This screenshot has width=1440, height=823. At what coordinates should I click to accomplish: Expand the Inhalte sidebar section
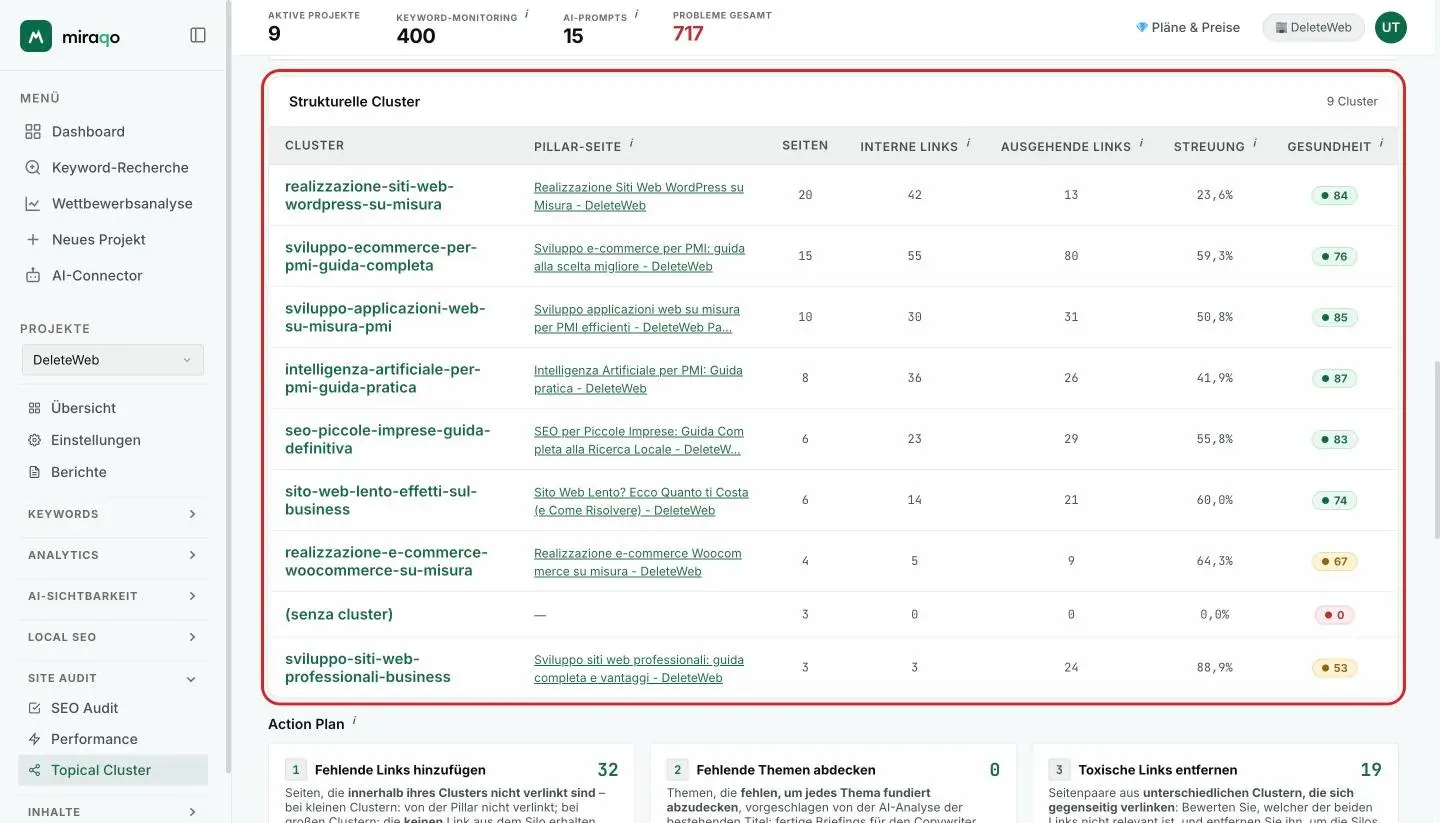tap(113, 812)
